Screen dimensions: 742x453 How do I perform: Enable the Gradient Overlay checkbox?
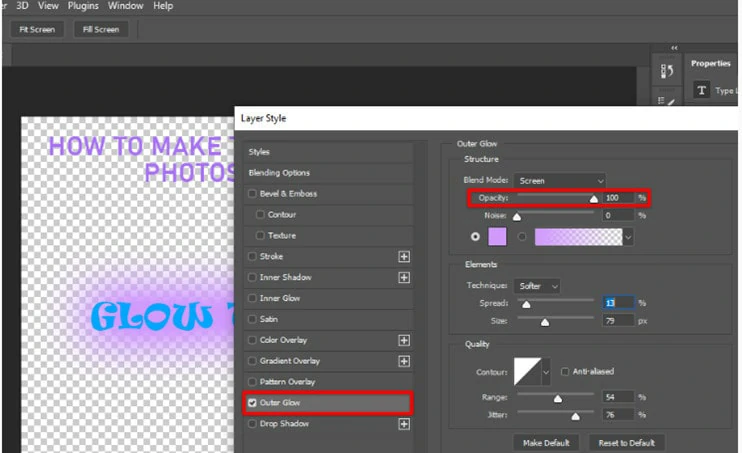(252, 361)
